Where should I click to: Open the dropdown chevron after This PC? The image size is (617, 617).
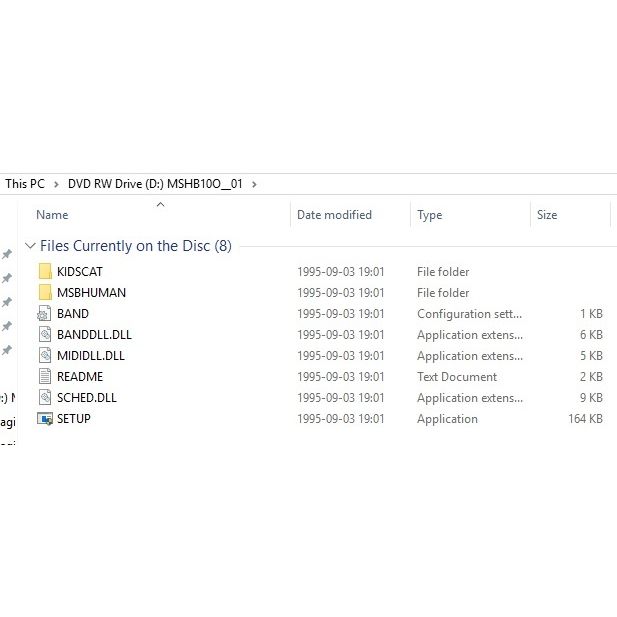56,184
